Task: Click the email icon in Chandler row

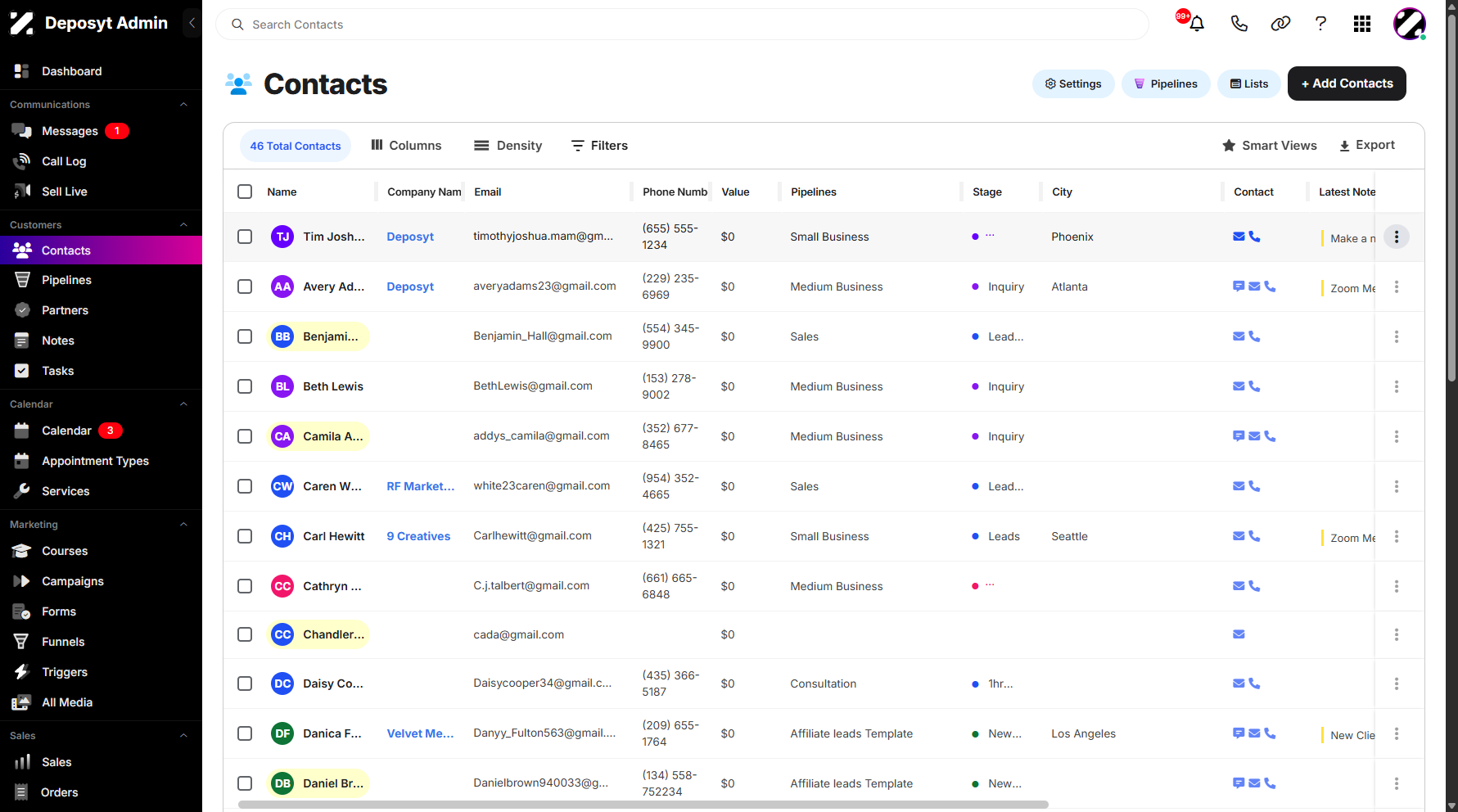Action: pyautogui.click(x=1239, y=634)
